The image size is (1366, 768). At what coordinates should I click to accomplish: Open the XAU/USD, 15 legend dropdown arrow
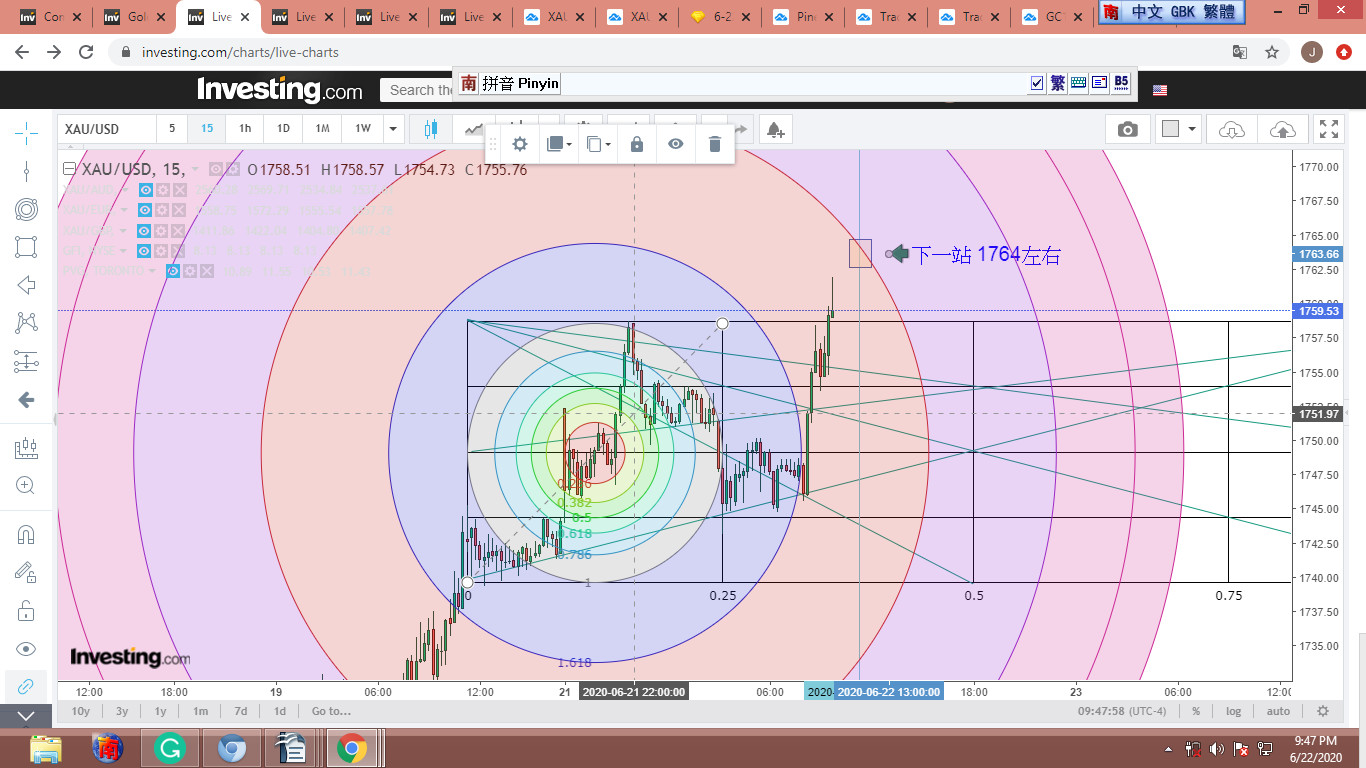click(195, 170)
